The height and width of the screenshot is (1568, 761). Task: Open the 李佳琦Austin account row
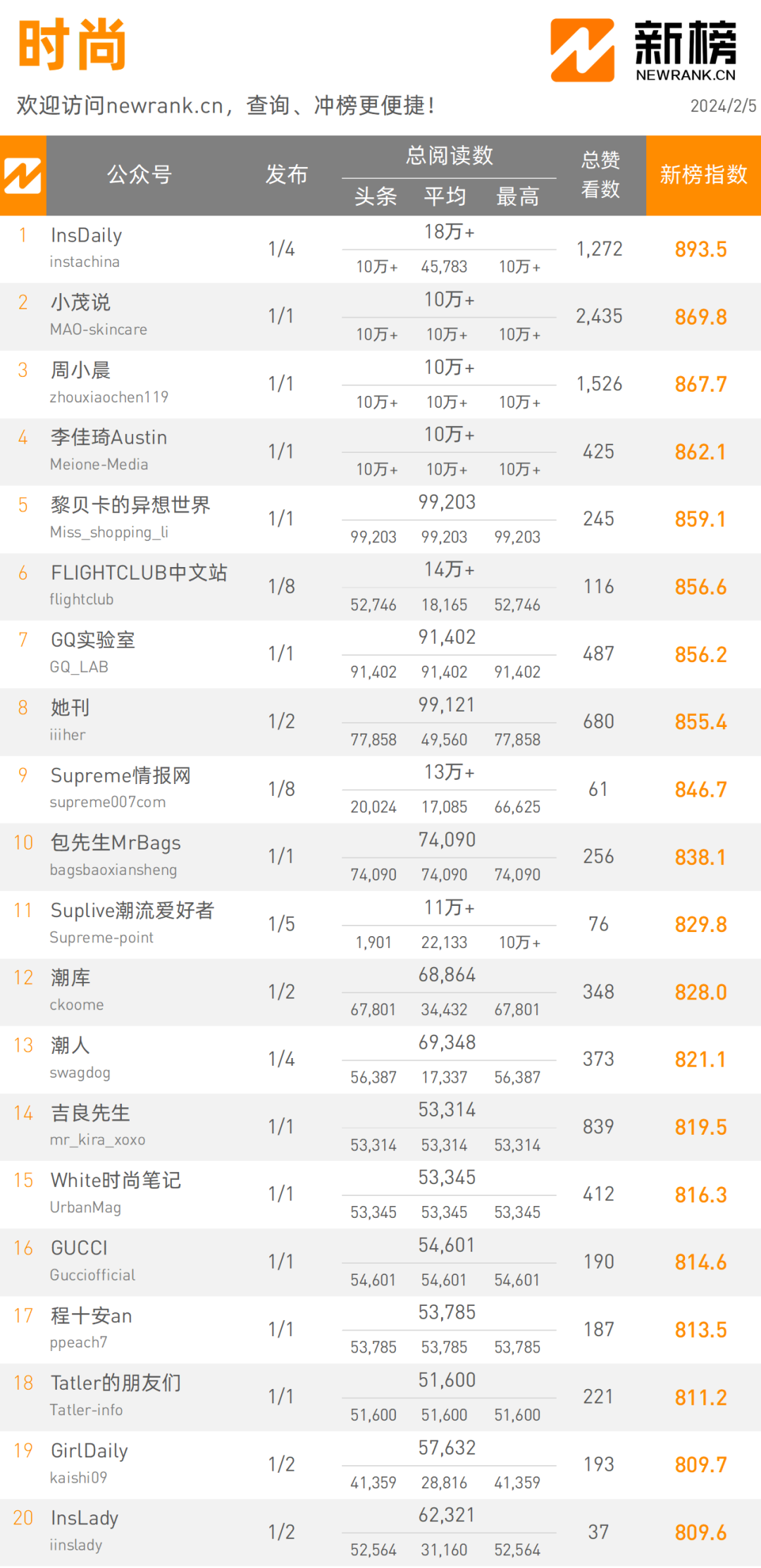tap(380, 452)
